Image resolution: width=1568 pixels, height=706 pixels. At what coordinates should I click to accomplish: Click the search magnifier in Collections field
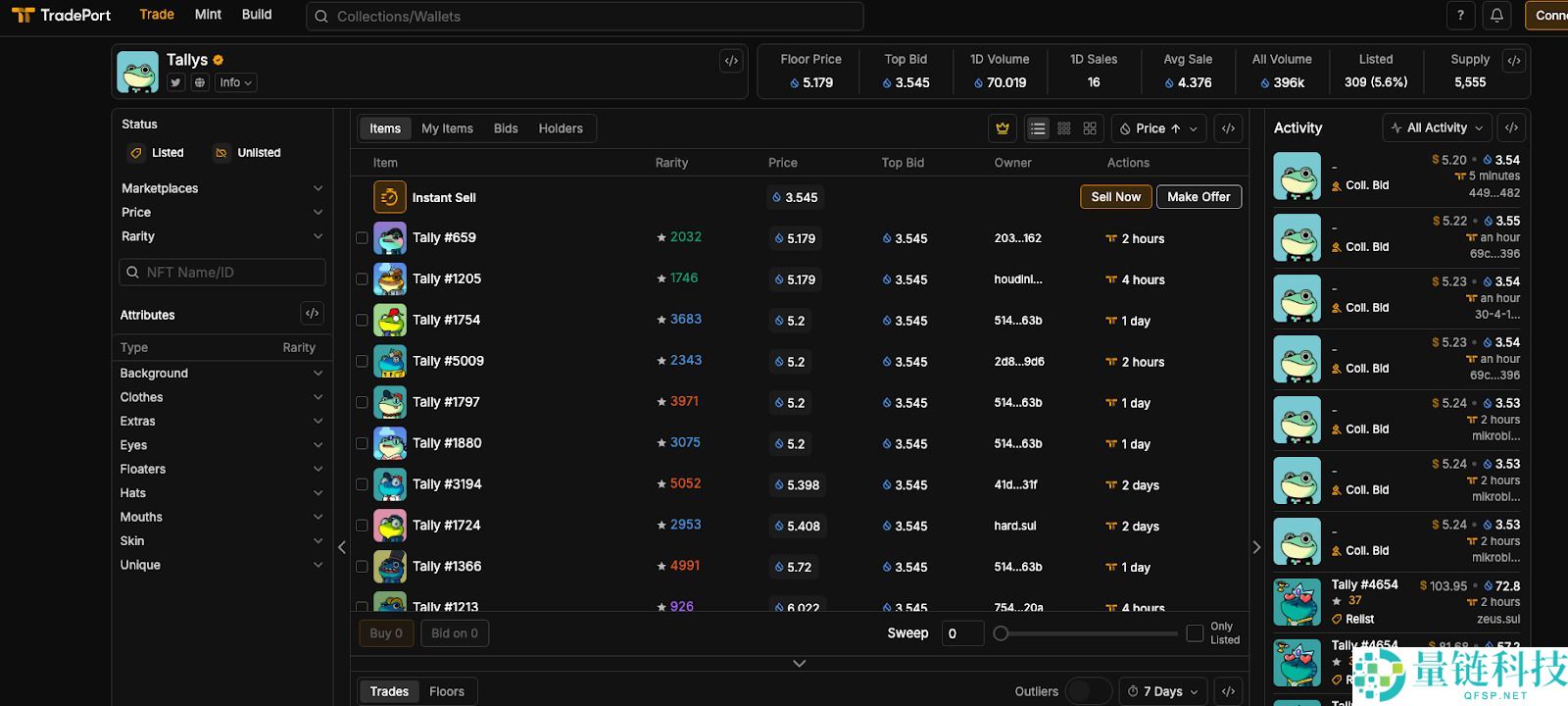coord(321,17)
